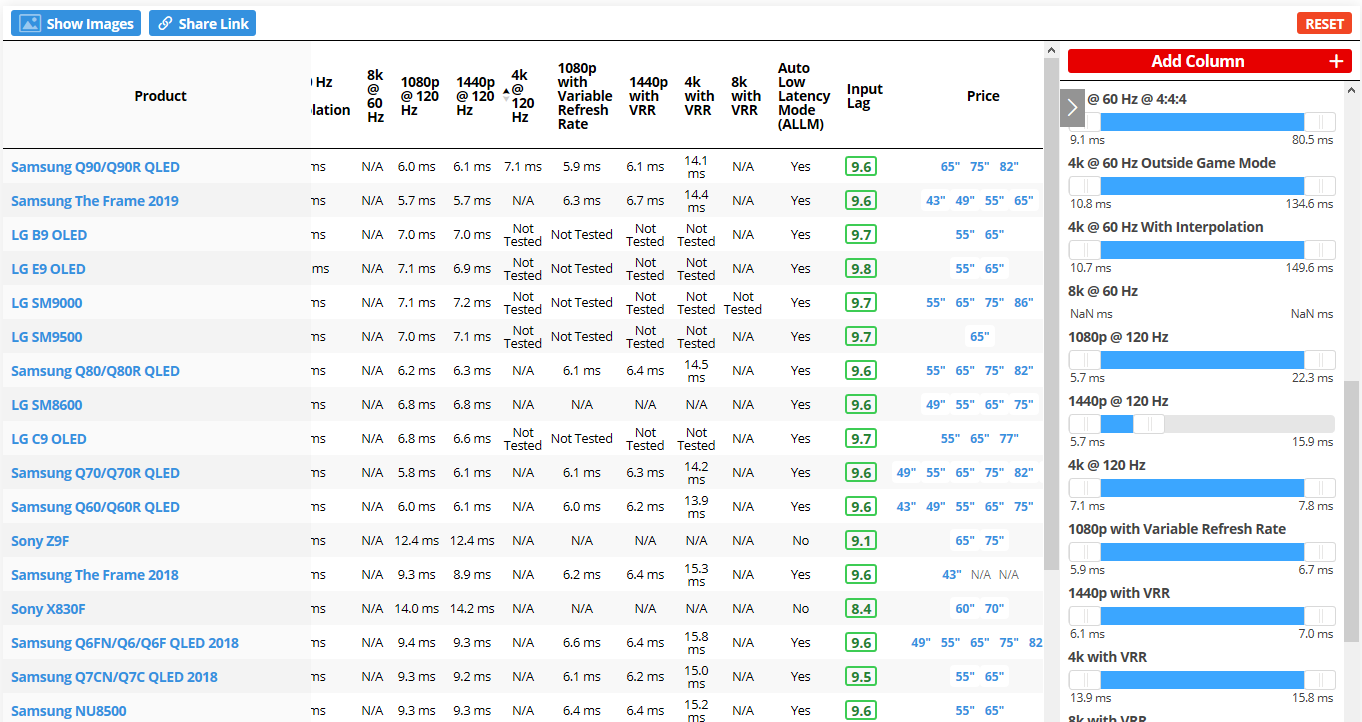Screen dimensions: 1362x722
Task: Click the filter panel vertical scrollbar
Action: [1351, 510]
